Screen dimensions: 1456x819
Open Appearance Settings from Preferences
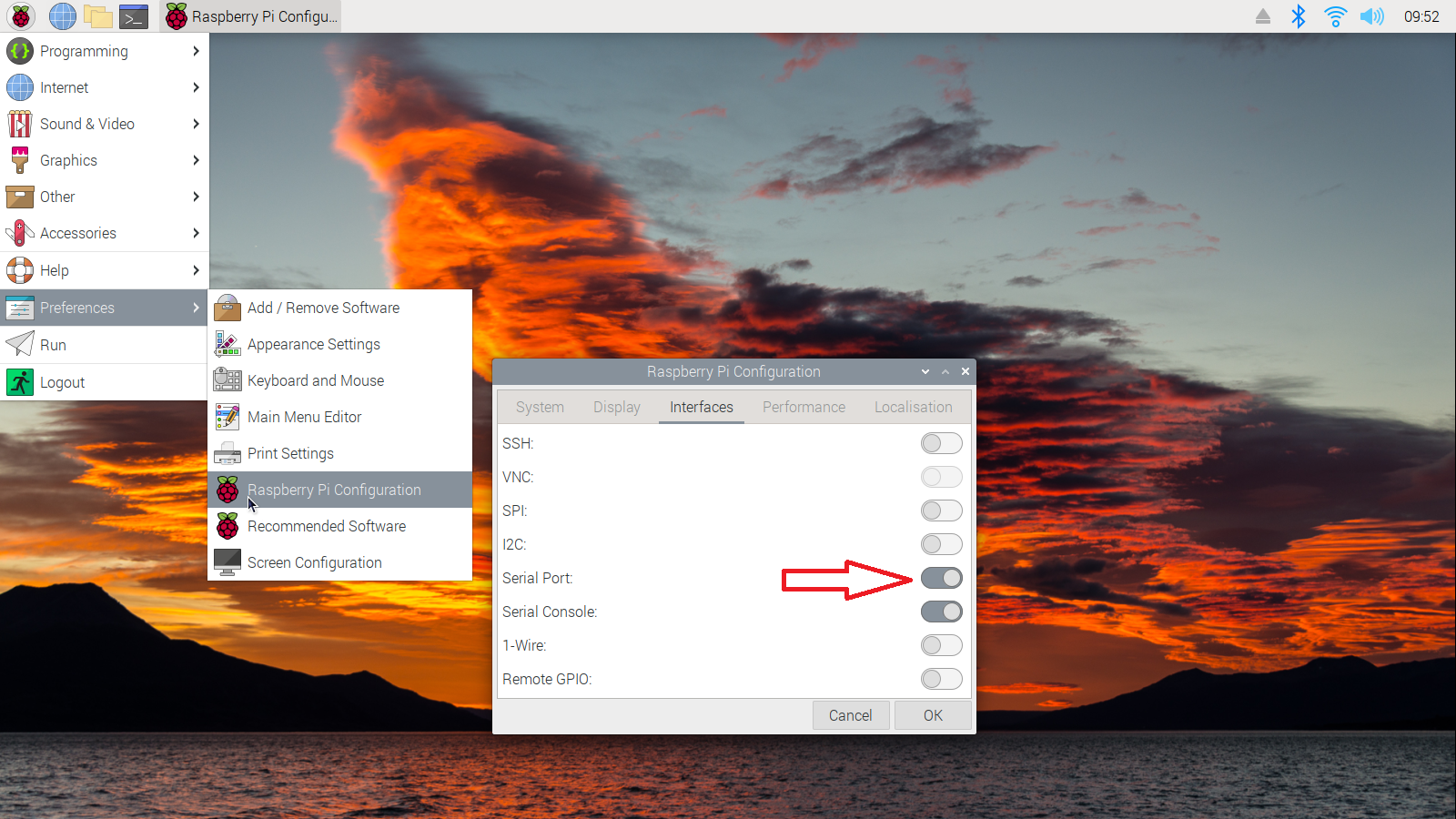tap(340, 344)
